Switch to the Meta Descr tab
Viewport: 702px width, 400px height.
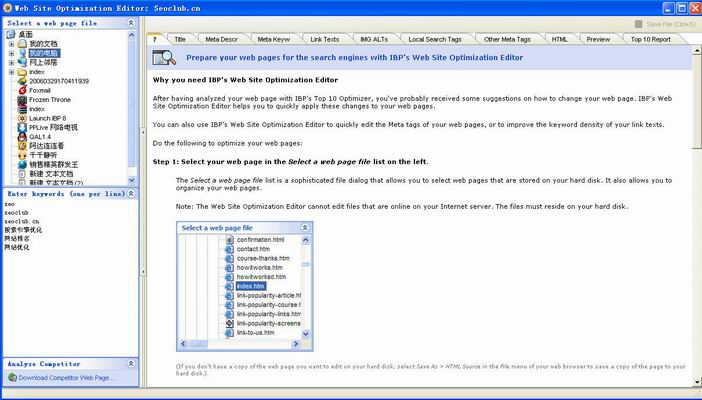[221, 39]
